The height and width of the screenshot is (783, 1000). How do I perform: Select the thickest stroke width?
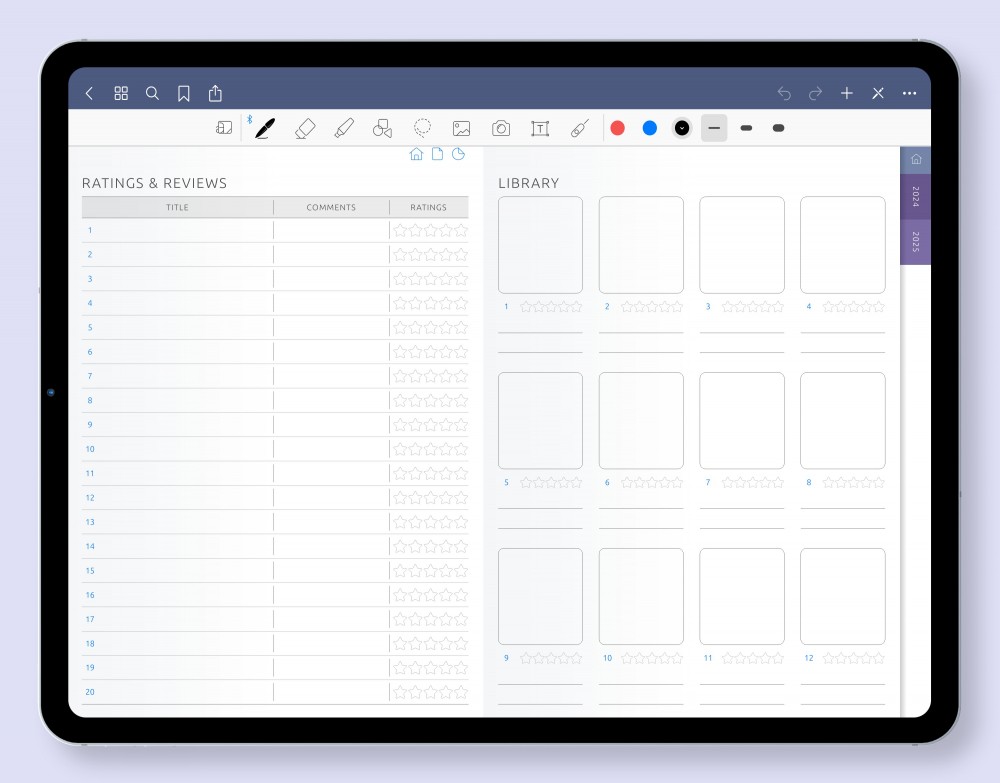pos(778,128)
